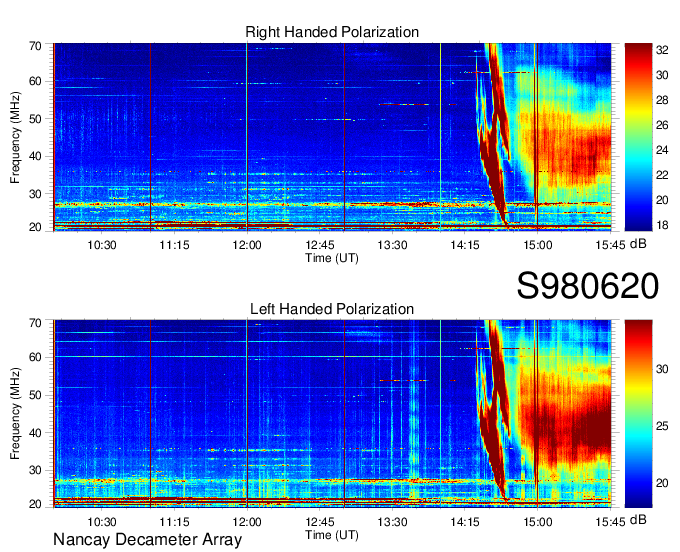Click the 40 MHz tick on Right Handed plot
680x552 pixels.
(x=35, y=157)
